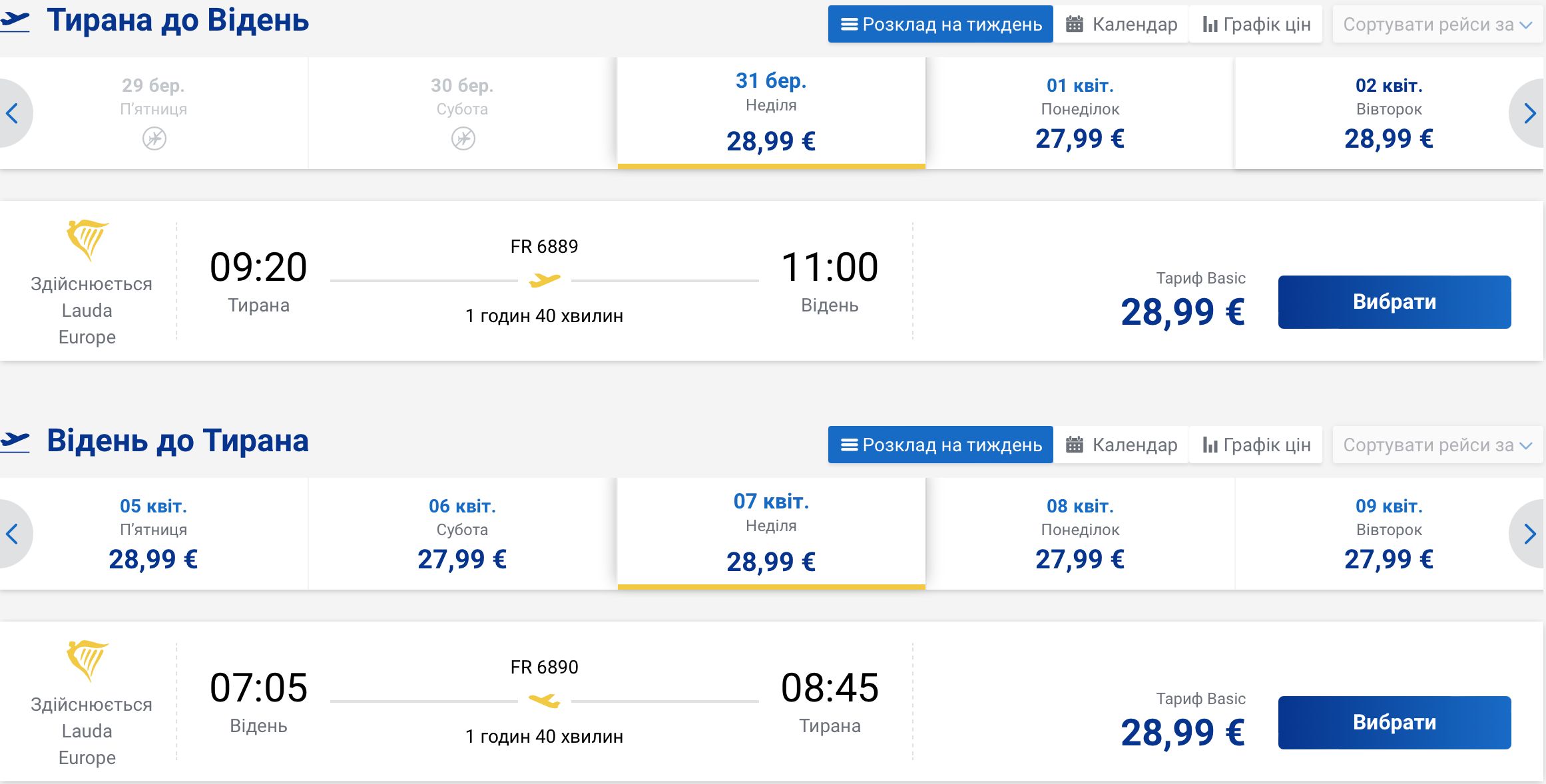Open 'Календар' view for return flight
The width and height of the screenshot is (1546, 784).
point(1121,445)
